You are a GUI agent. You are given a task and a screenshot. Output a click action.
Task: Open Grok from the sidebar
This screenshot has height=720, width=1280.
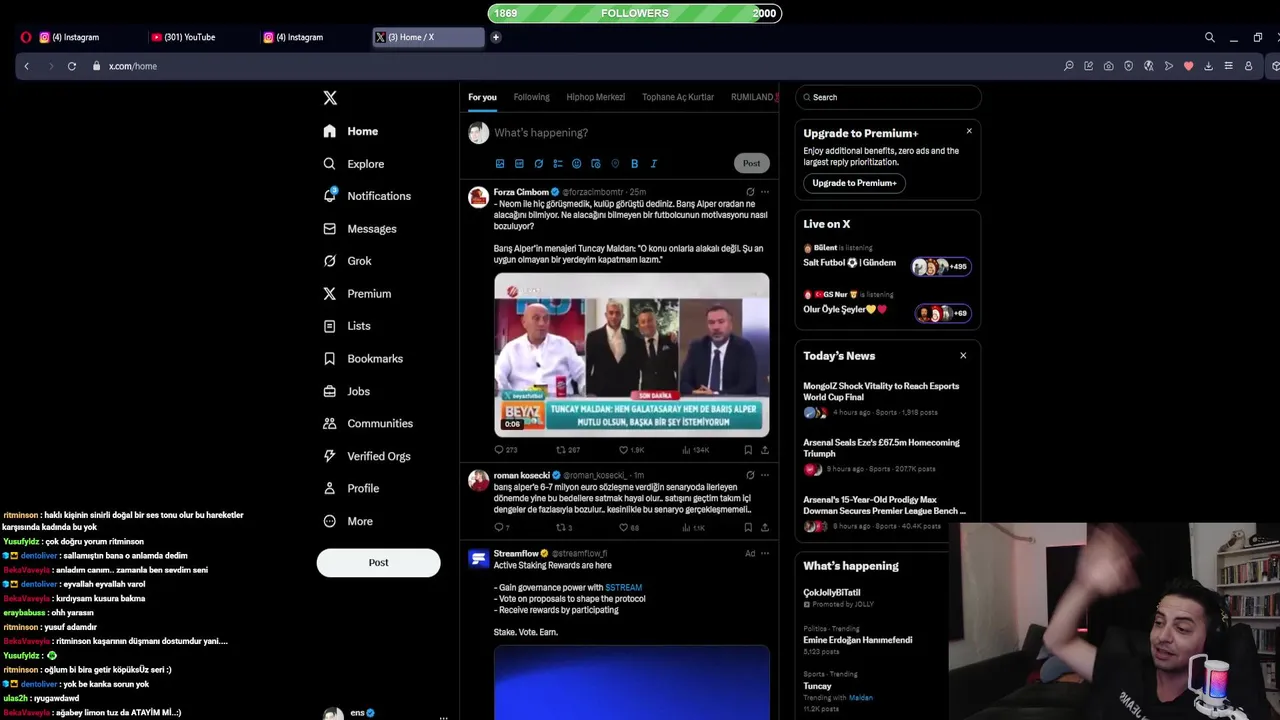click(347, 261)
